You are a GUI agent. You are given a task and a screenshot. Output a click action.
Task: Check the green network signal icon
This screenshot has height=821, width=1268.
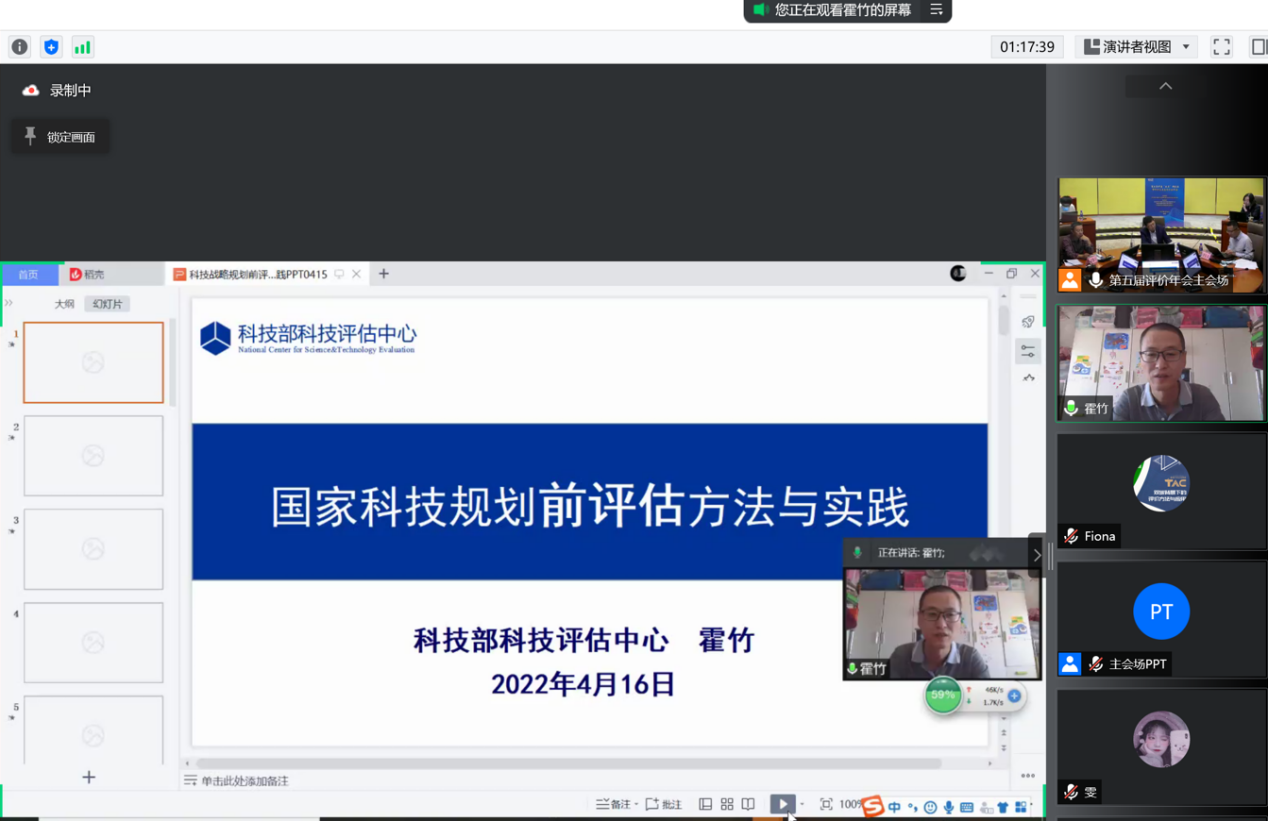pyautogui.click(x=82, y=47)
